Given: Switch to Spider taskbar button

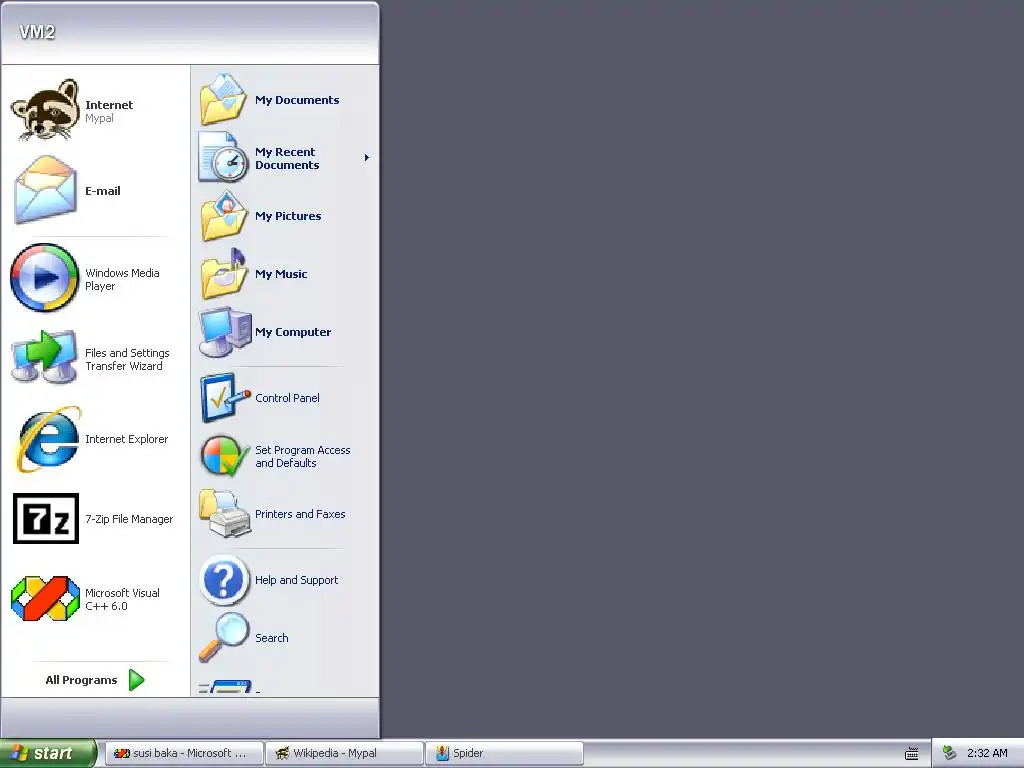Looking at the screenshot, I should tap(504, 753).
